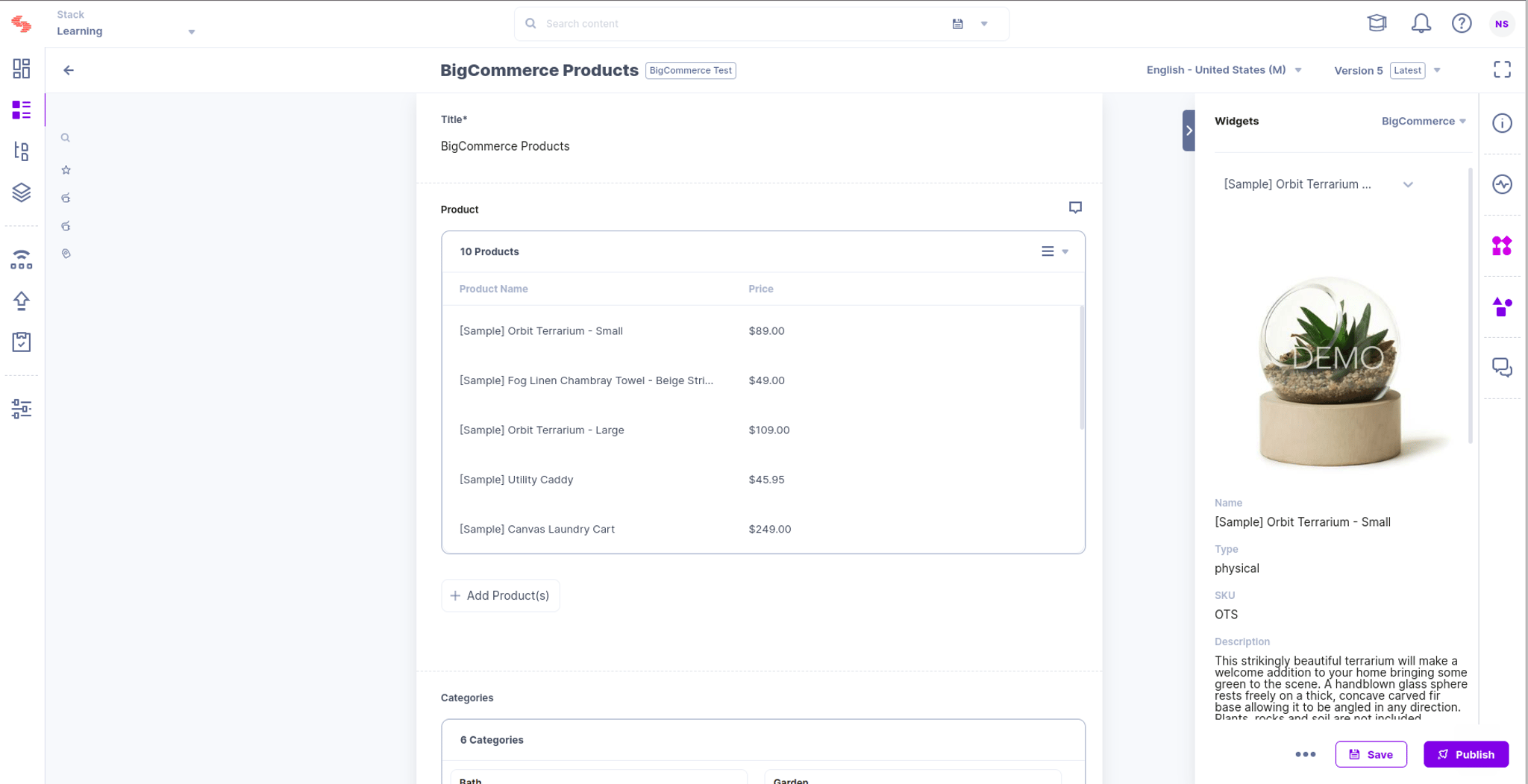Click the Contentstack logo
The height and width of the screenshot is (784, 1528).
22,24
